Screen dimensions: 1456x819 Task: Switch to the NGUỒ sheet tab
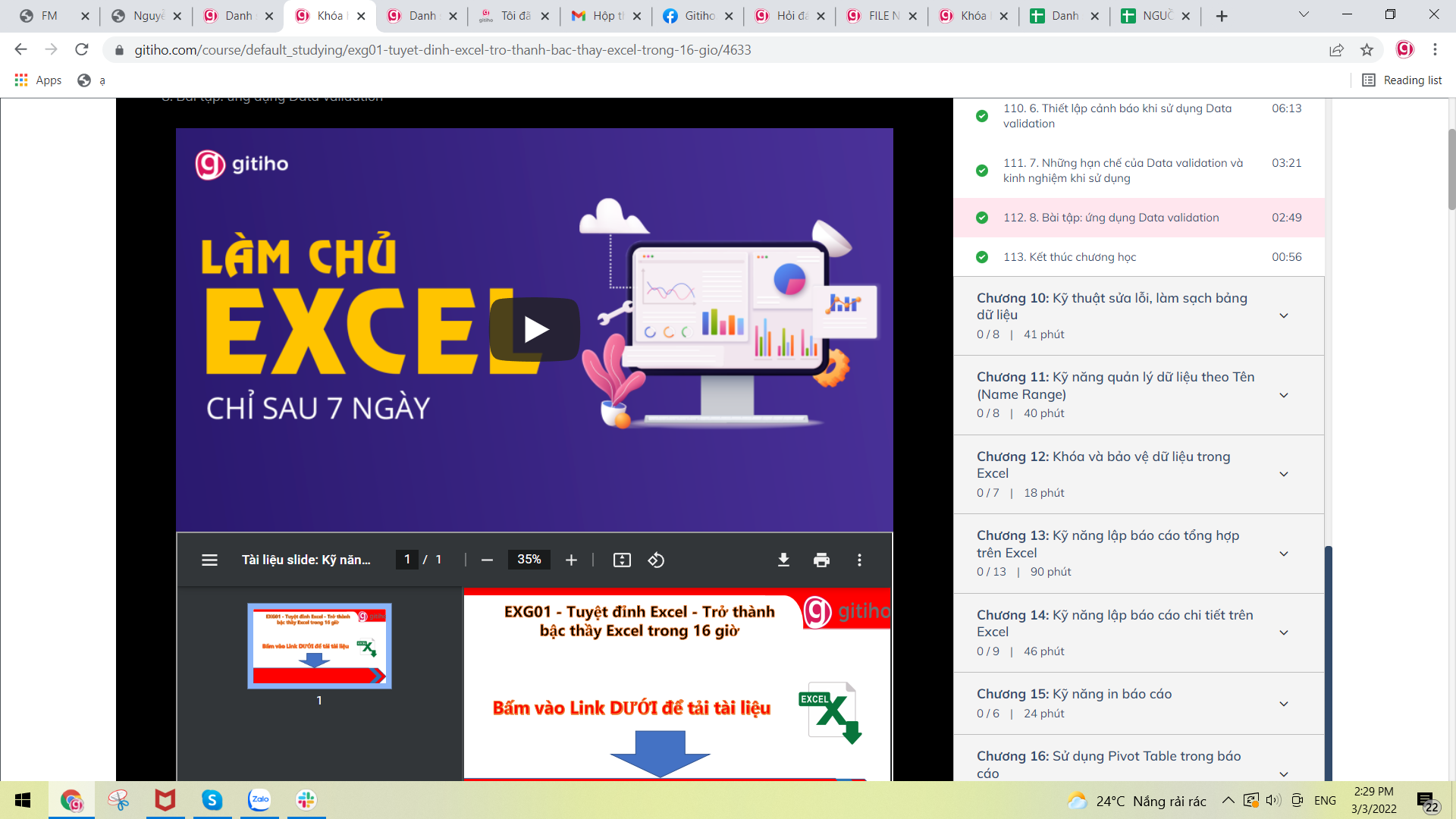click(x=1156, y=16)
